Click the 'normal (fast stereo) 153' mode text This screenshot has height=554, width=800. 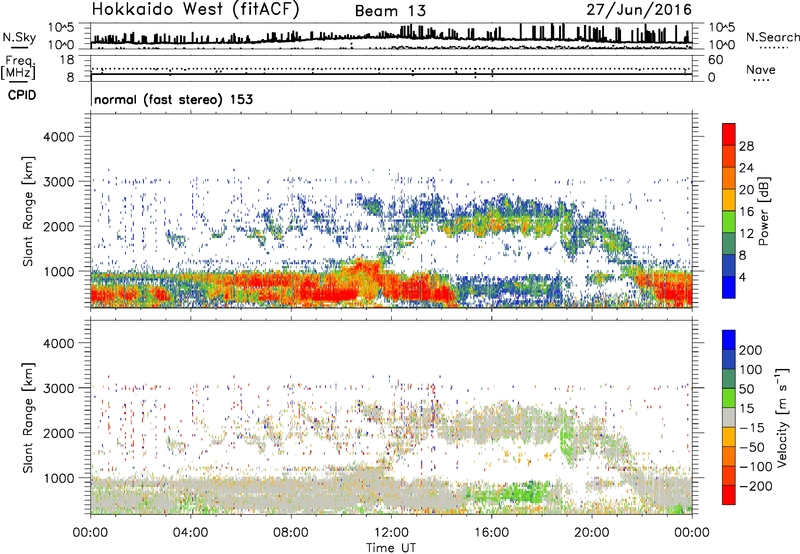(x=173, y=99)
